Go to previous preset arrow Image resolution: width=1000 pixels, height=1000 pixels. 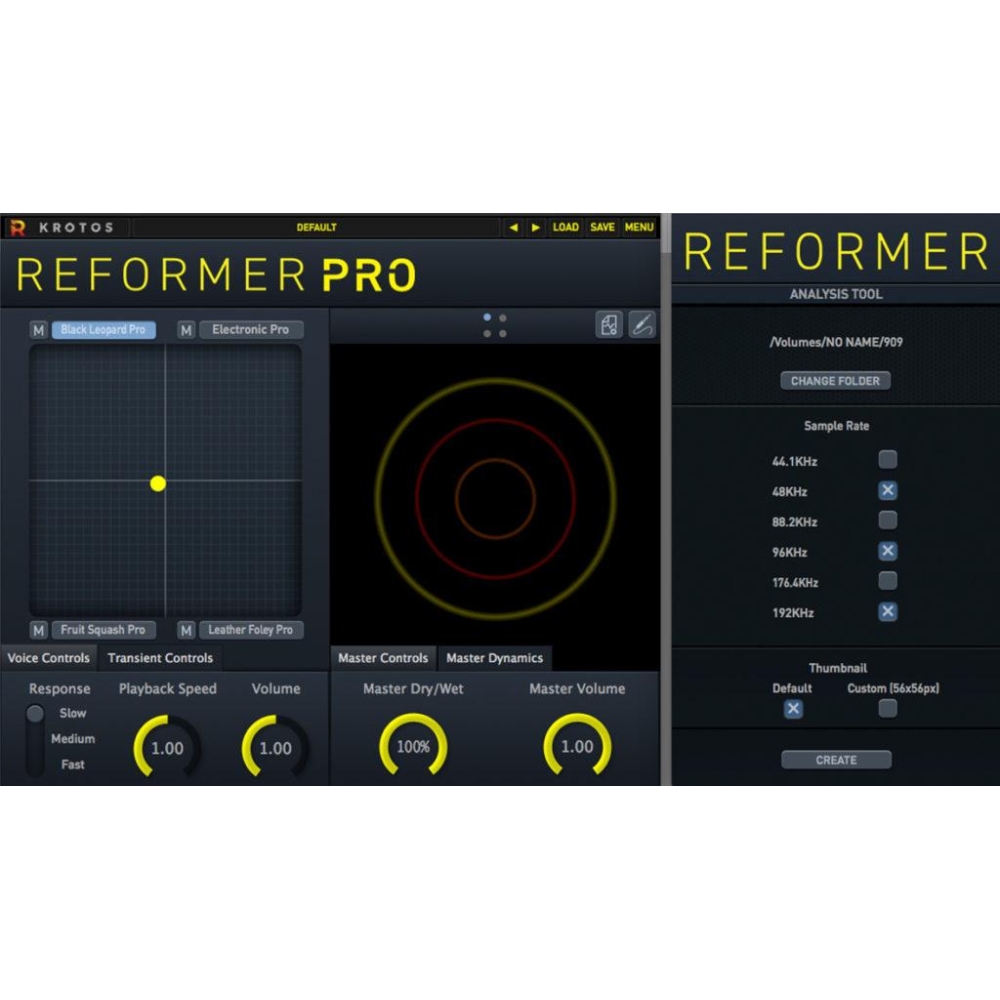(513, 227)
